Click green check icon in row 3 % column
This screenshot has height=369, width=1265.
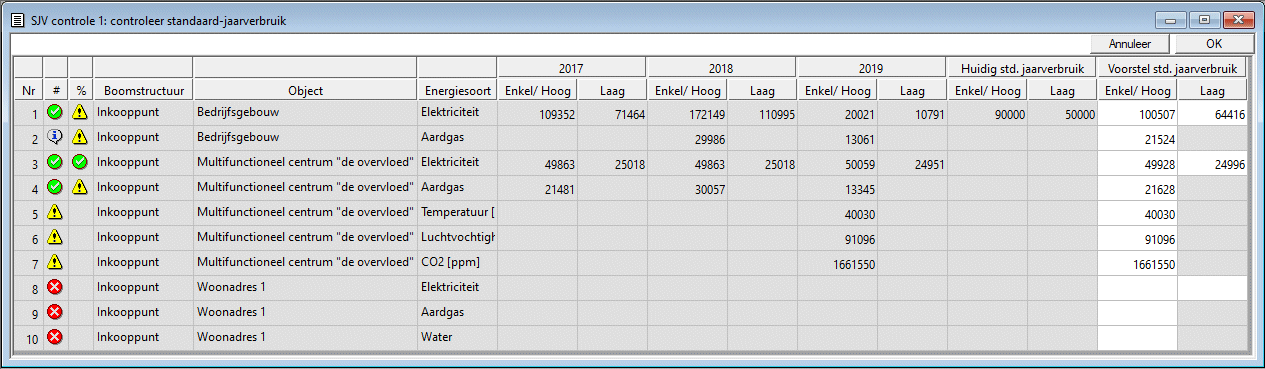(x=80, y=162)
